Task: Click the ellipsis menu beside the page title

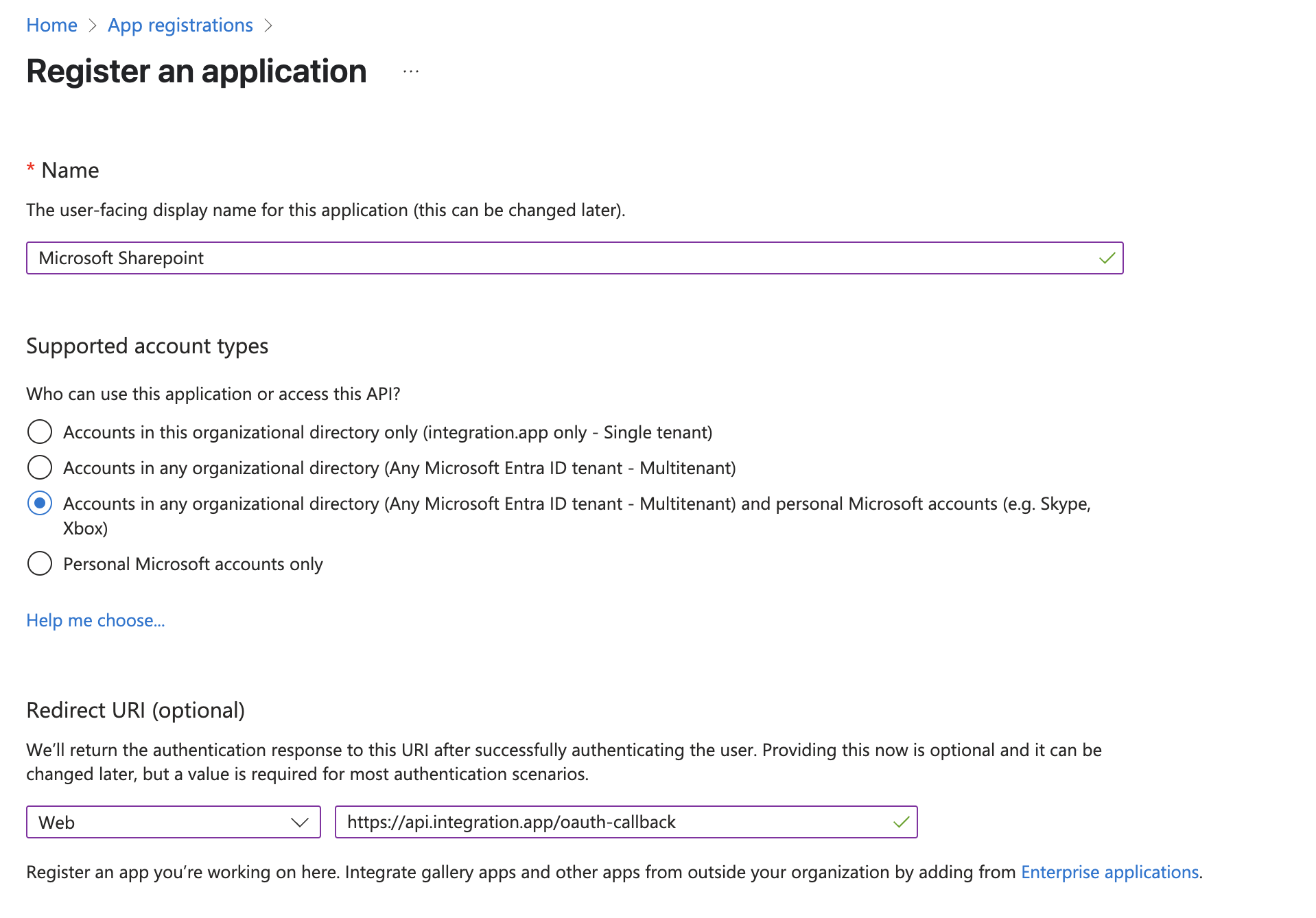Action: (410, 71)
